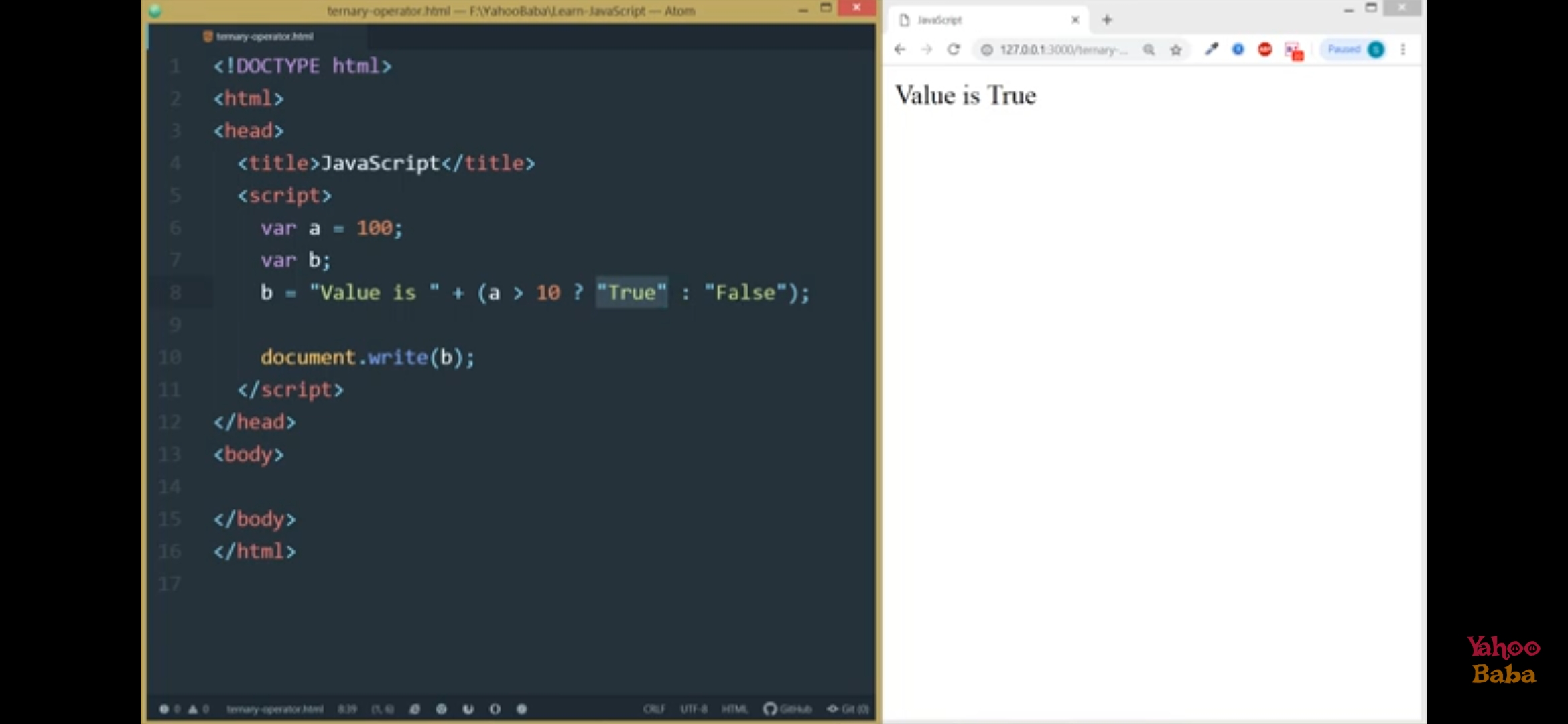Click the cursor position 8:39 indicator
This screenshot has width=1568, height=724.
coord(347,709)
